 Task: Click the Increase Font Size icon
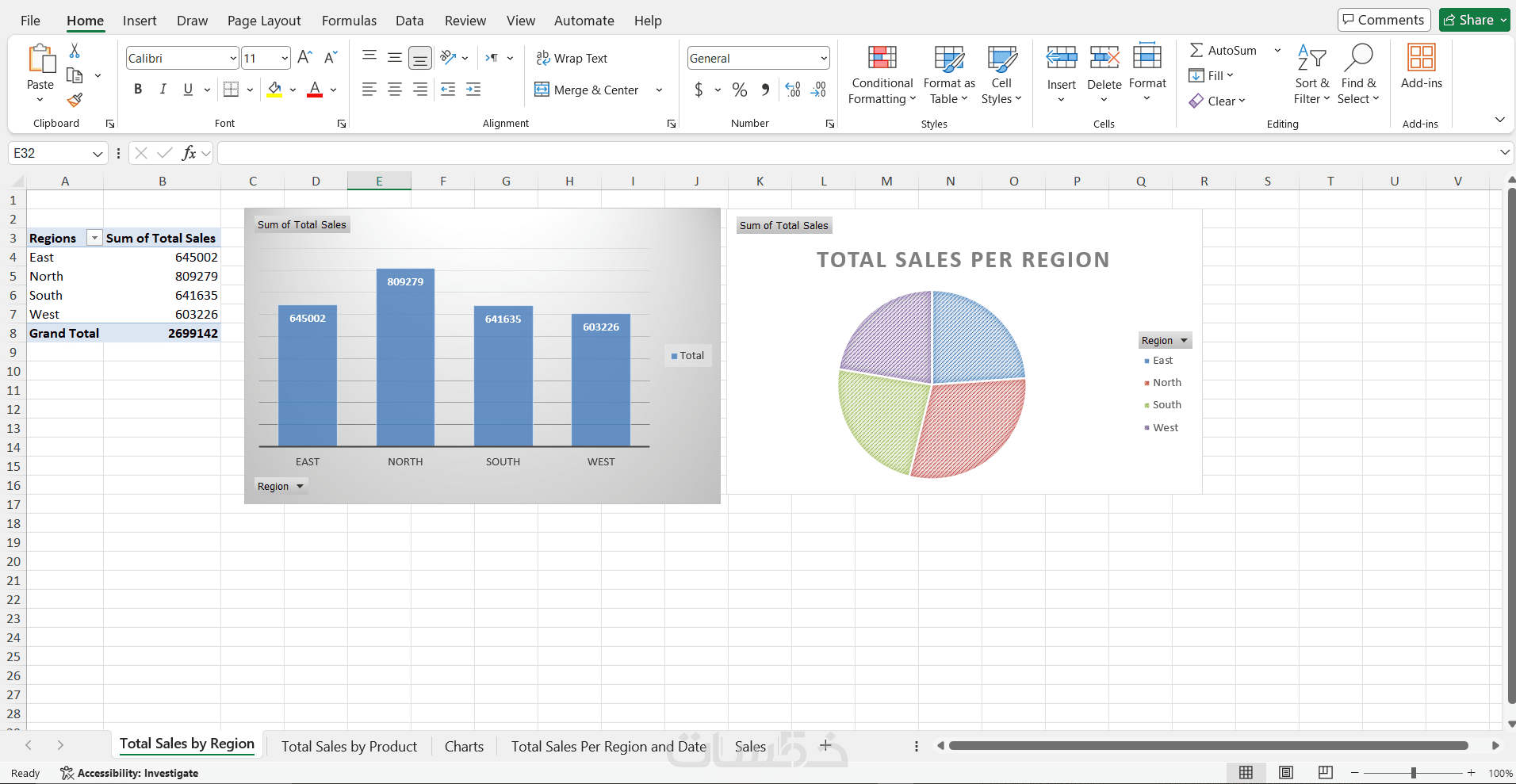pyautogui.click(x=304, y=57)
